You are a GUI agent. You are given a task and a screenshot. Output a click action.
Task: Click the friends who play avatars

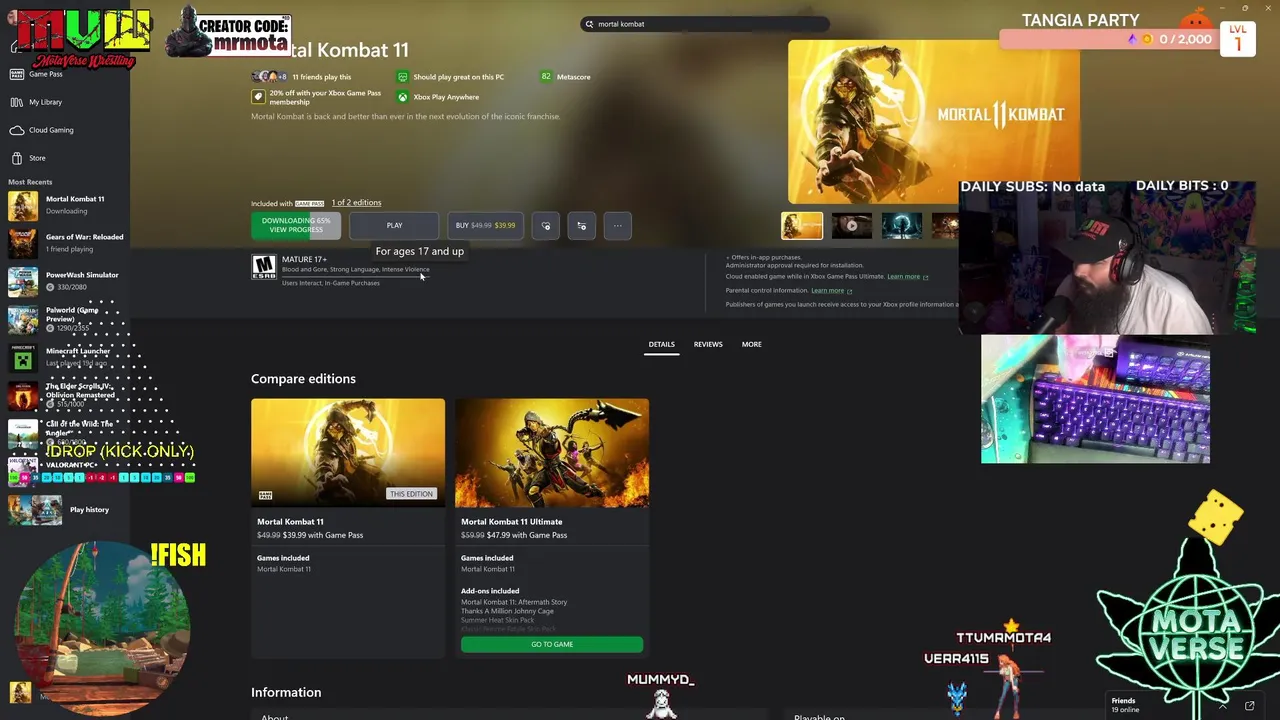click(x=269, y=76)
